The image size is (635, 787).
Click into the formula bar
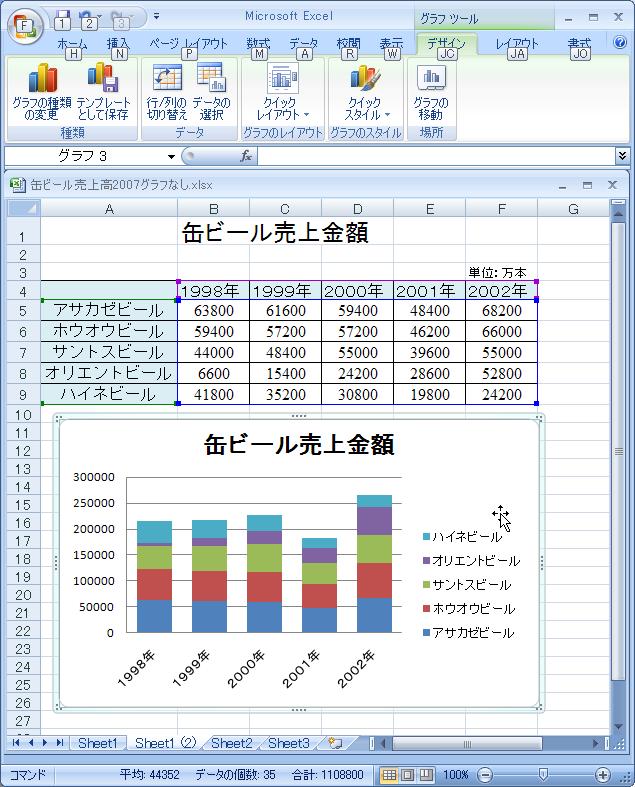(x=436, y=156)
